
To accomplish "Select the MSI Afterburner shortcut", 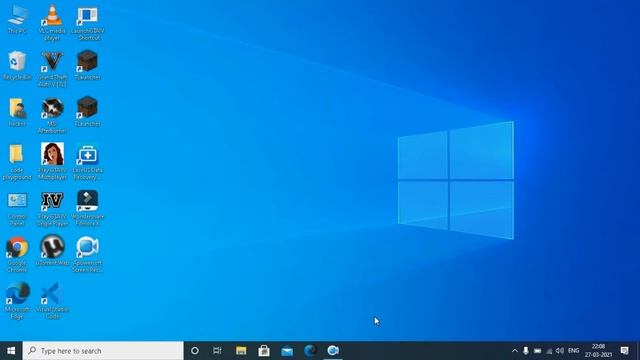I will point(52,116).
